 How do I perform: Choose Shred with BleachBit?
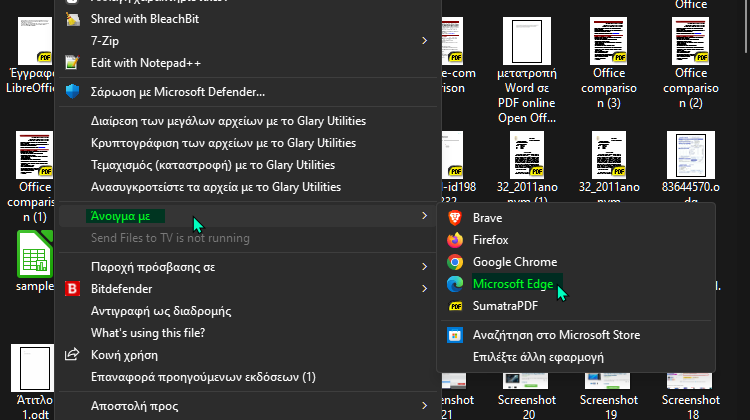coord(248,19)
